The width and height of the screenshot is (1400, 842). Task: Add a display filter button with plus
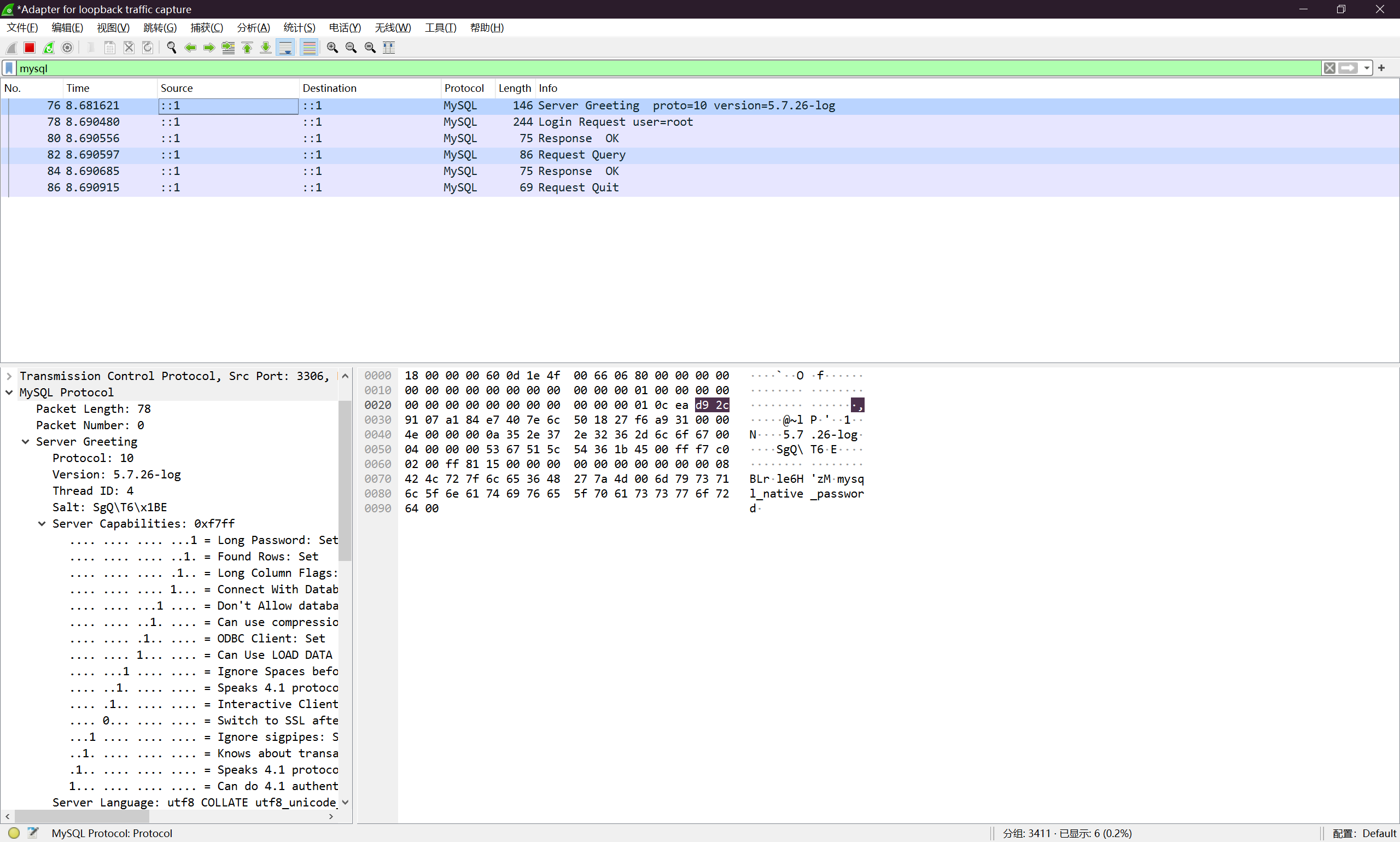1381,68
